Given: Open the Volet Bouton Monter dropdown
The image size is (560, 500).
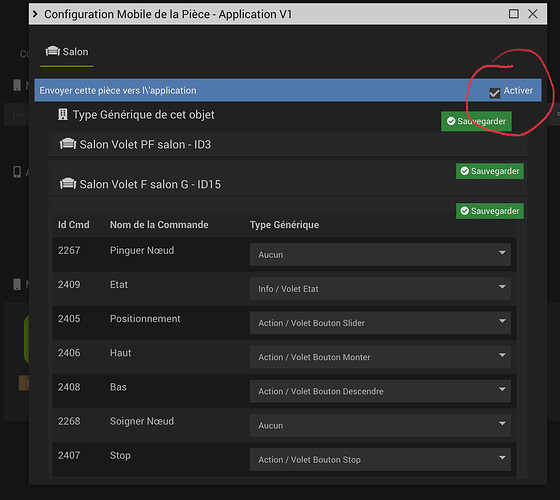Looking at the screenshot, I should [x=380, y=357].
